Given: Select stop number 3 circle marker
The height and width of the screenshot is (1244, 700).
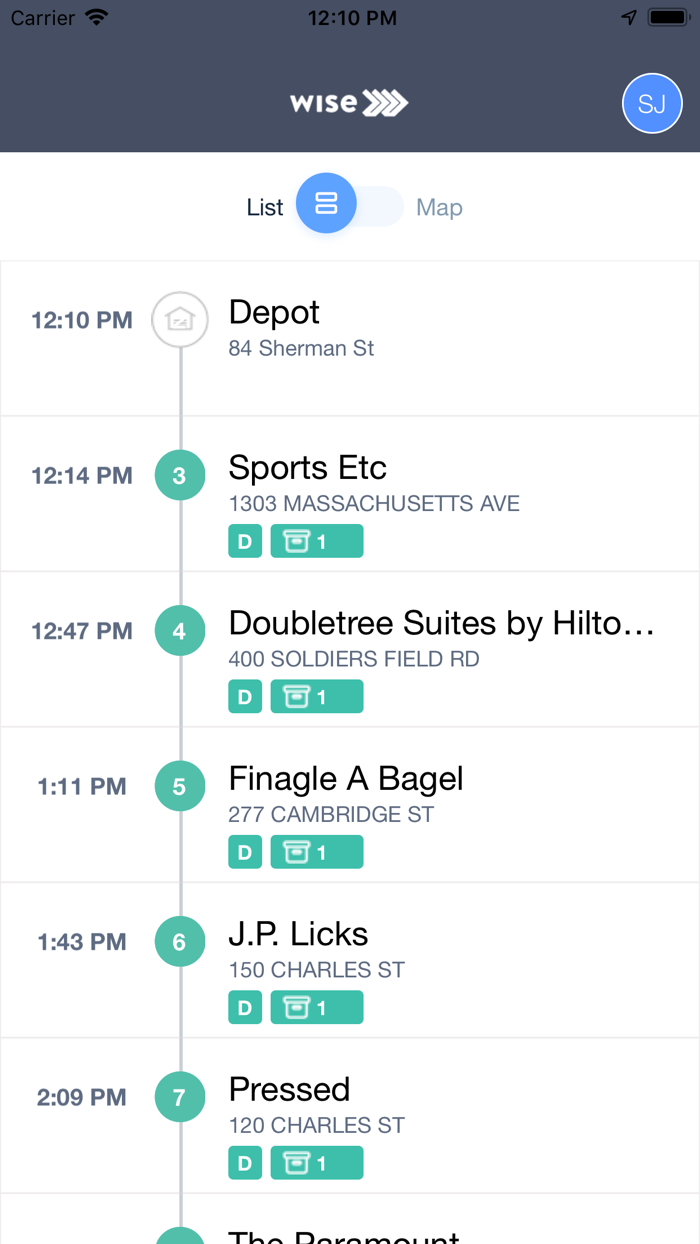Looking at the screenshot, I should pos(180,476).
